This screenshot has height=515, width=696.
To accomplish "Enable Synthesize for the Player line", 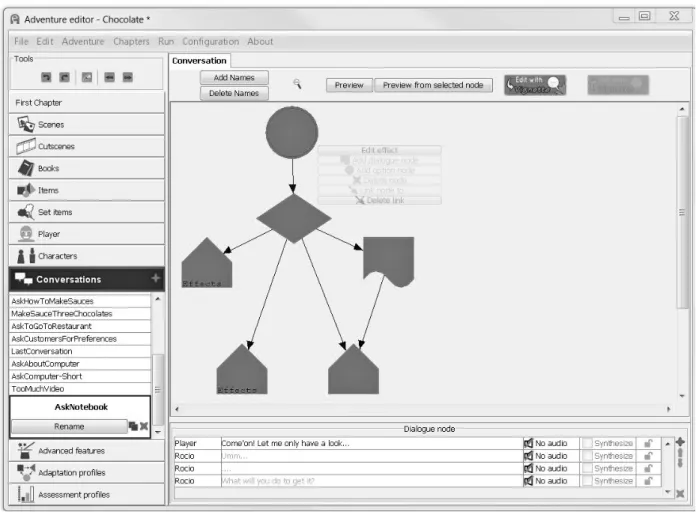I will click(x=587, y=443).
